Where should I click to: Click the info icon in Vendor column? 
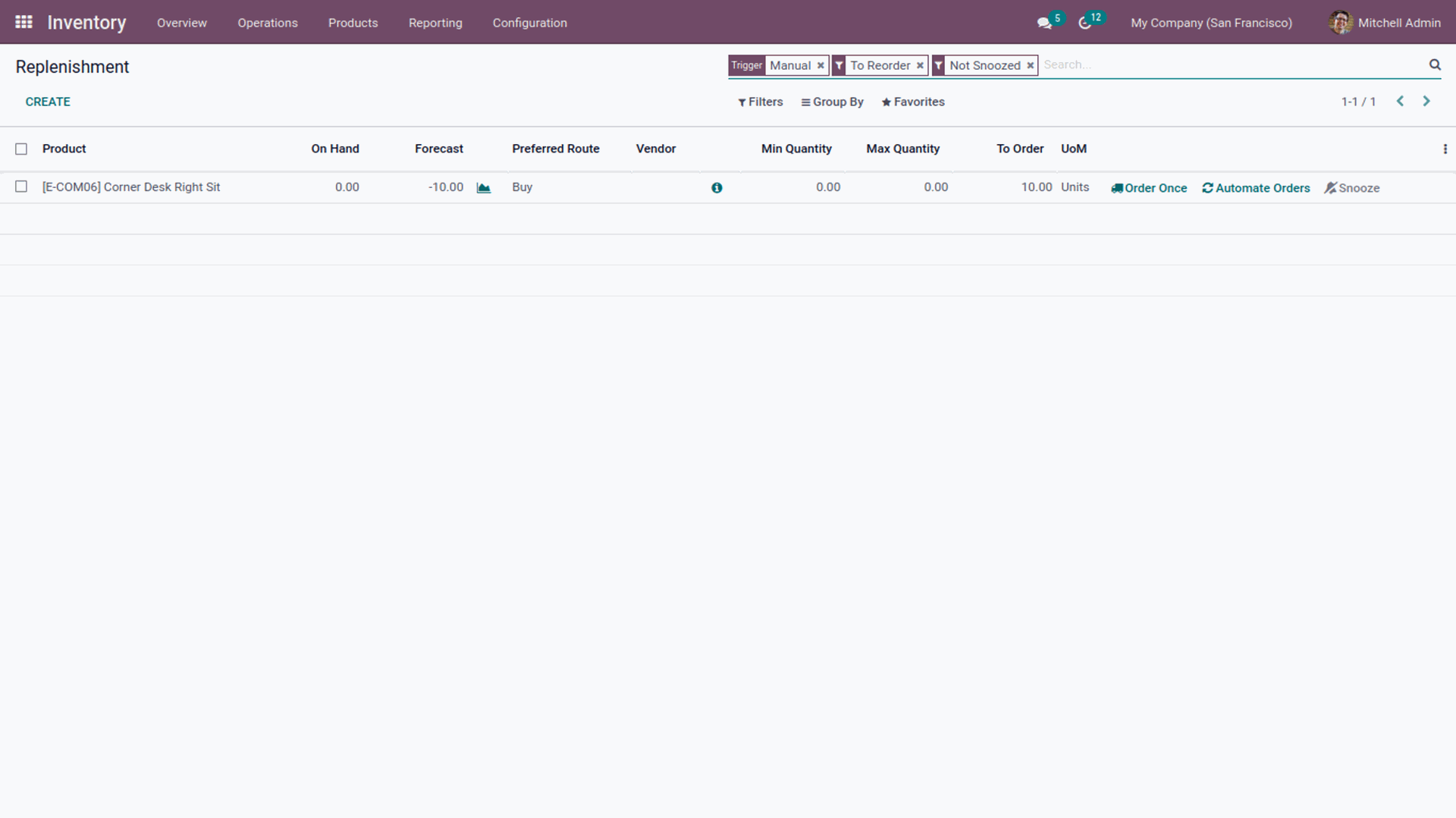point(717,187)
